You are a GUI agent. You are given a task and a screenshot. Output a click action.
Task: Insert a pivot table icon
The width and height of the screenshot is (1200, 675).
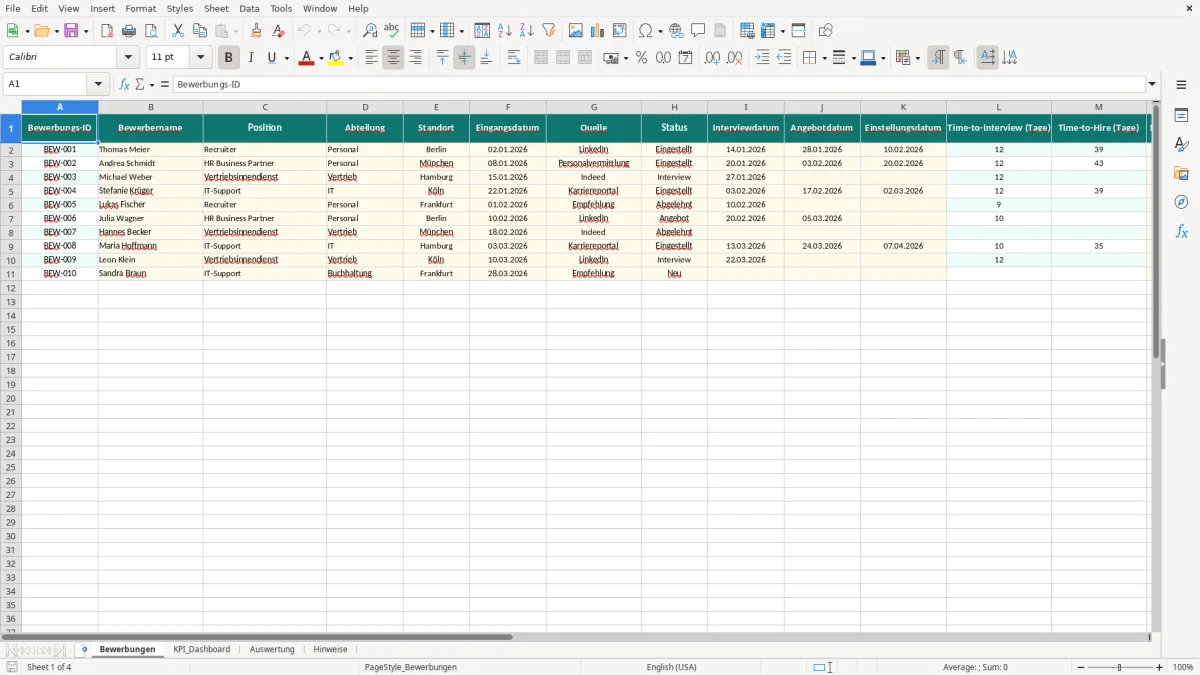point(620,31)
